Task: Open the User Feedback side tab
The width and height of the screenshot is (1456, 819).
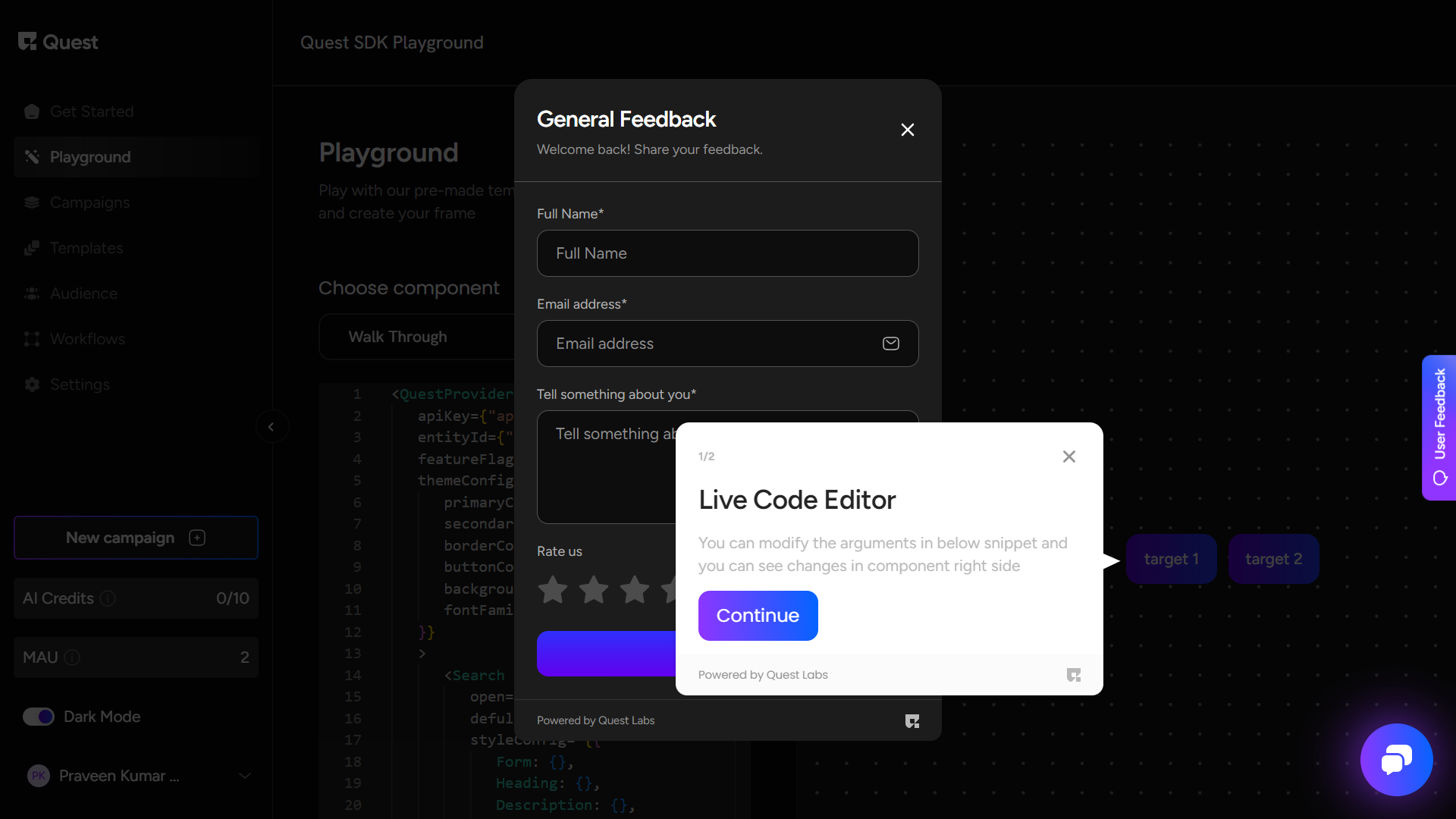Action: [1439, 427]
